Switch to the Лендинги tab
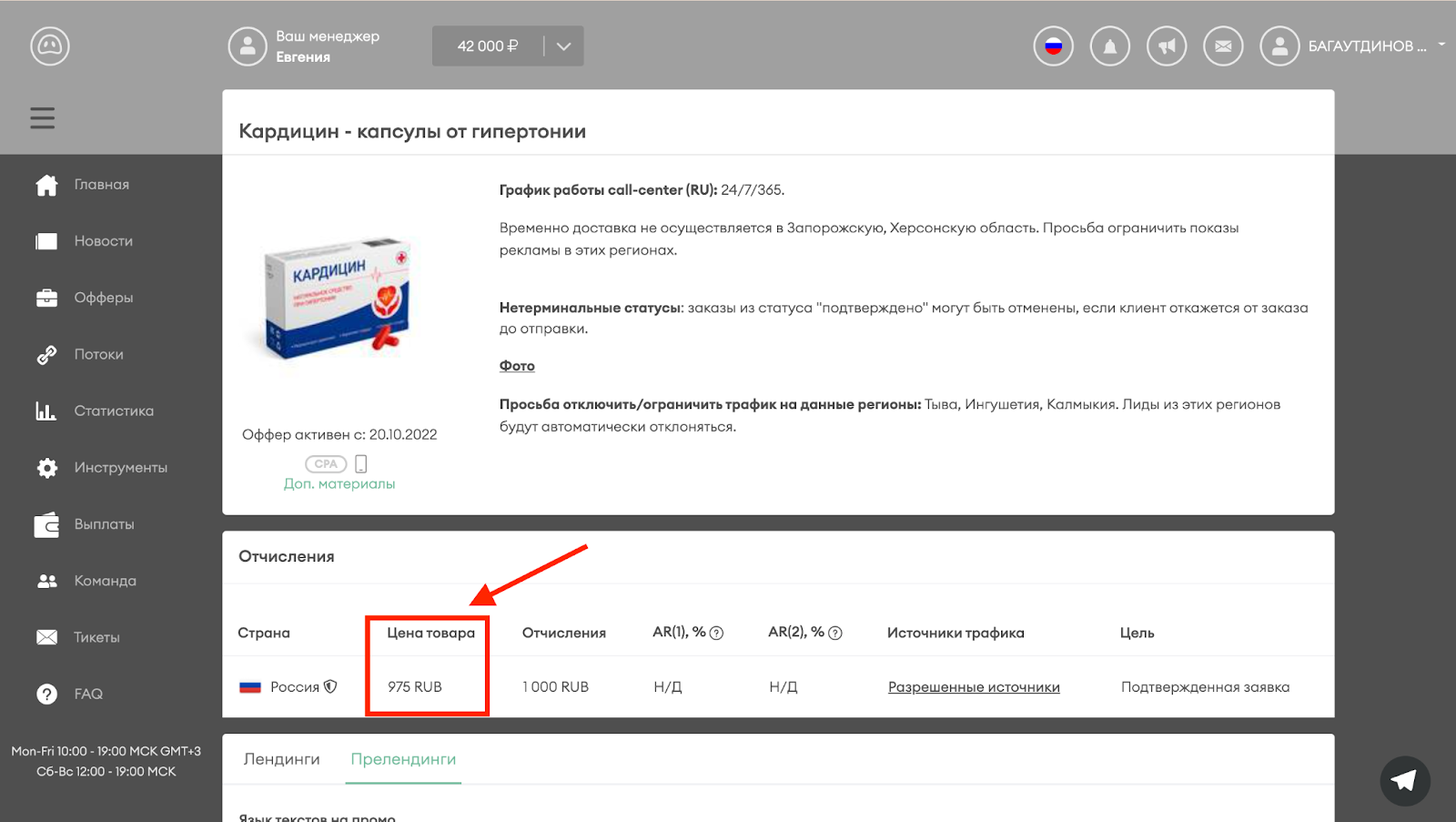This screenshot has width=1456, height=822. [x=281, y=759]
